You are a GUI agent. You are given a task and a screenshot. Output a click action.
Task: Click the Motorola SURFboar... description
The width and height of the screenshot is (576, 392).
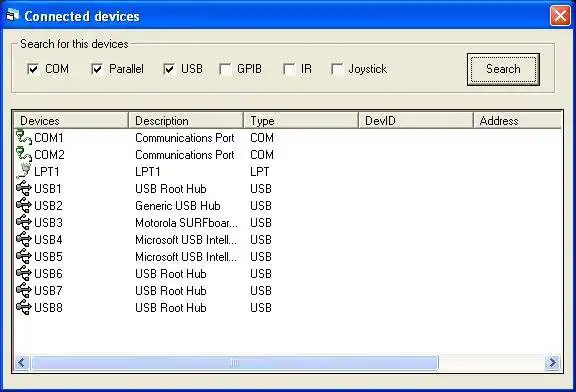(186, 223)
